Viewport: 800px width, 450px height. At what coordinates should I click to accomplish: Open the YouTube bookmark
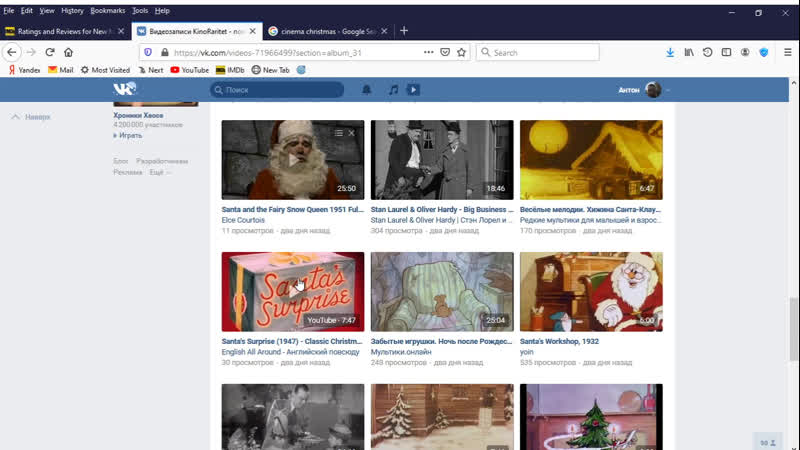click(189, 70)
